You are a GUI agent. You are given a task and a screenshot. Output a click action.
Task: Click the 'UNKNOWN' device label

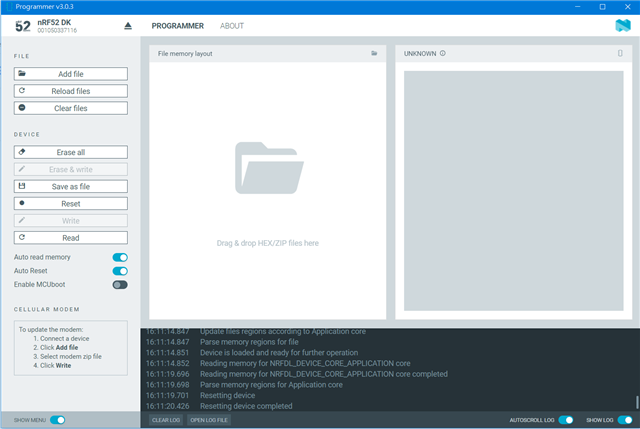point(420,53)
